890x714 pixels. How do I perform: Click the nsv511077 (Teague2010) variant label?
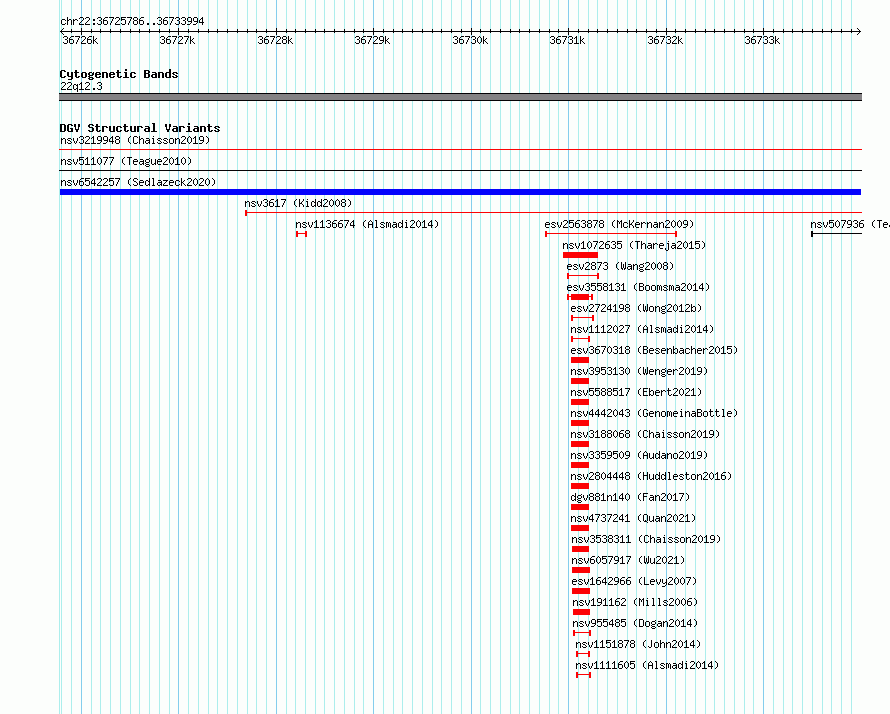coord(126,161)
